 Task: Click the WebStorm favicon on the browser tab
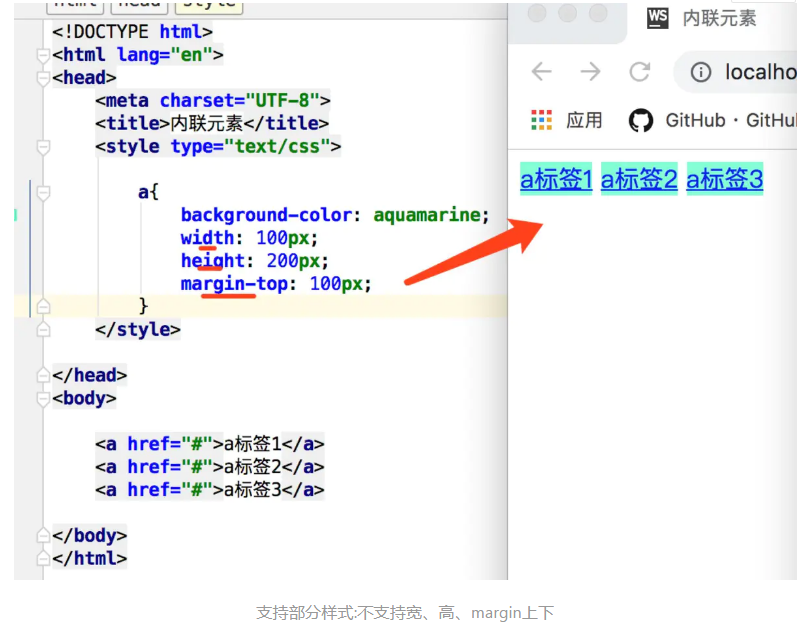(x=657, y=18)
